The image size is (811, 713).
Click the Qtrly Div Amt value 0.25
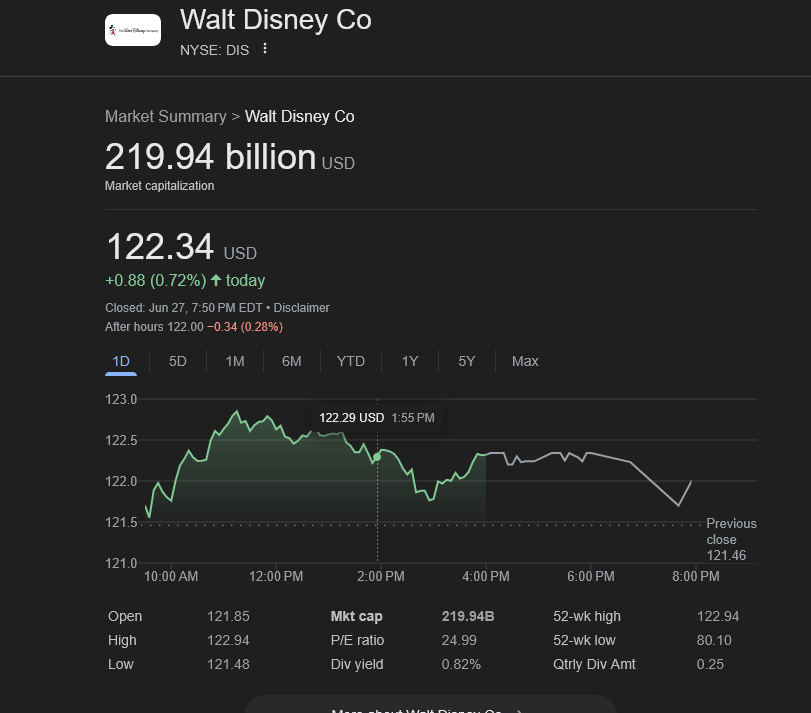[710, 664]
